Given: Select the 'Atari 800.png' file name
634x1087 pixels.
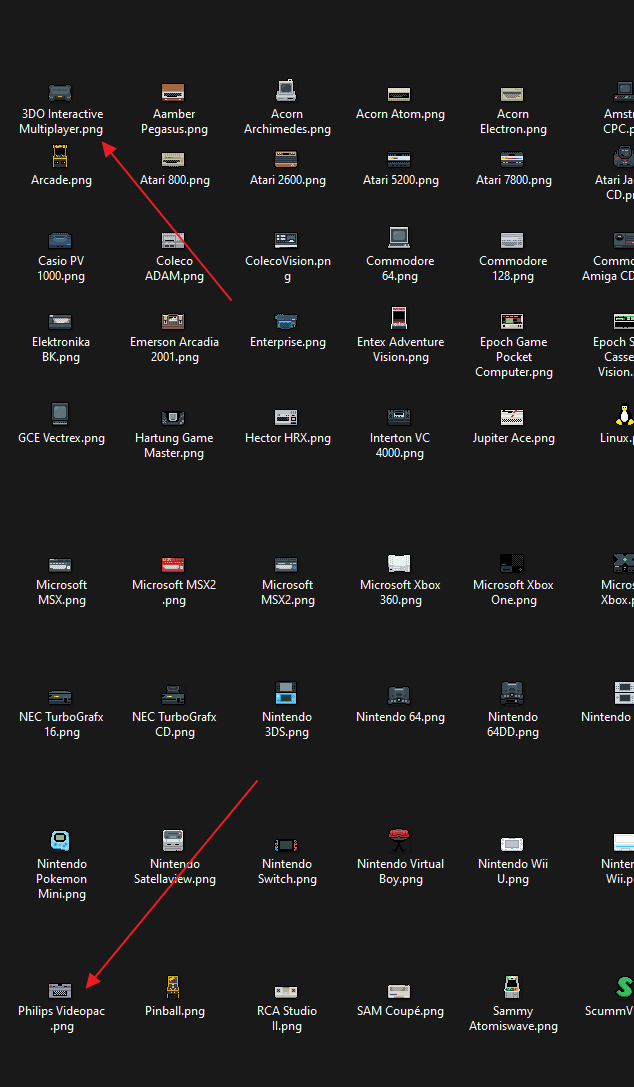Looking at the screenshot, I should (x=175, y=180).
